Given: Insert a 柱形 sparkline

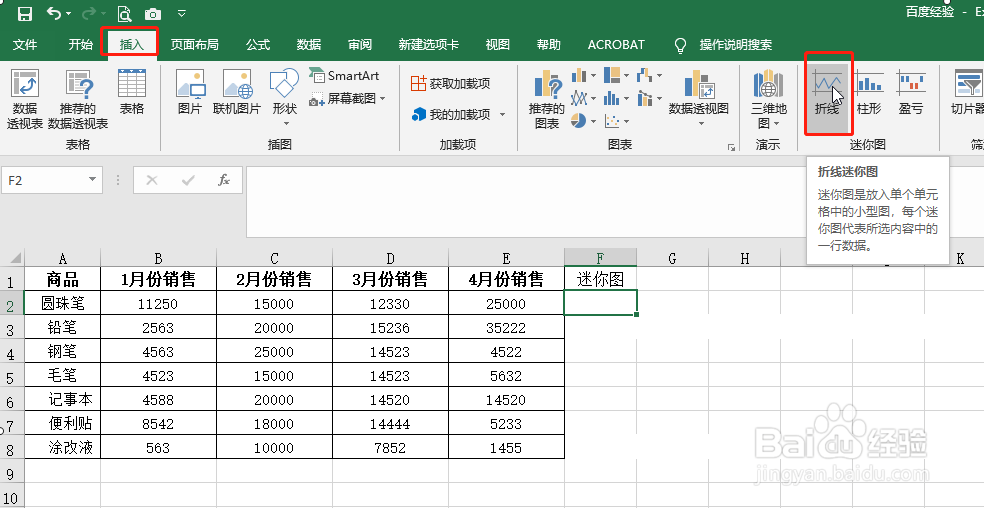Looking at the screenshot, I should (x=869, y=92).
